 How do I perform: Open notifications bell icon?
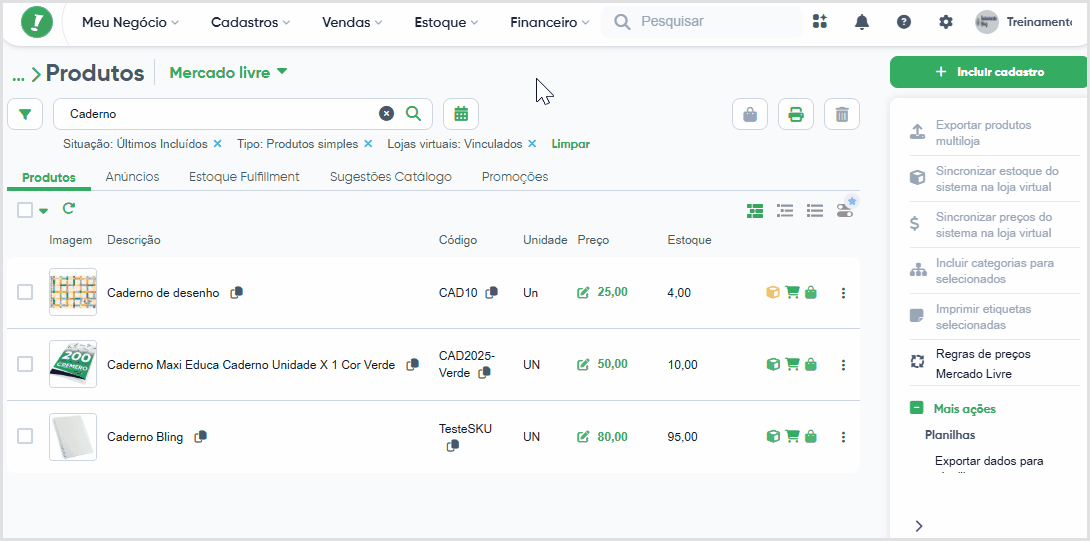tap(861, 22)
